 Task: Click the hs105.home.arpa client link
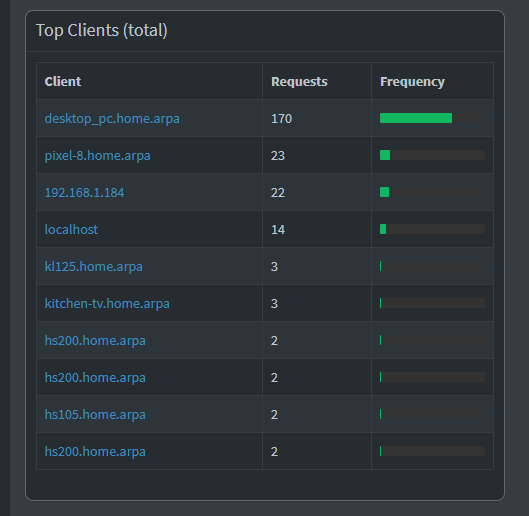tap(95, 414)
